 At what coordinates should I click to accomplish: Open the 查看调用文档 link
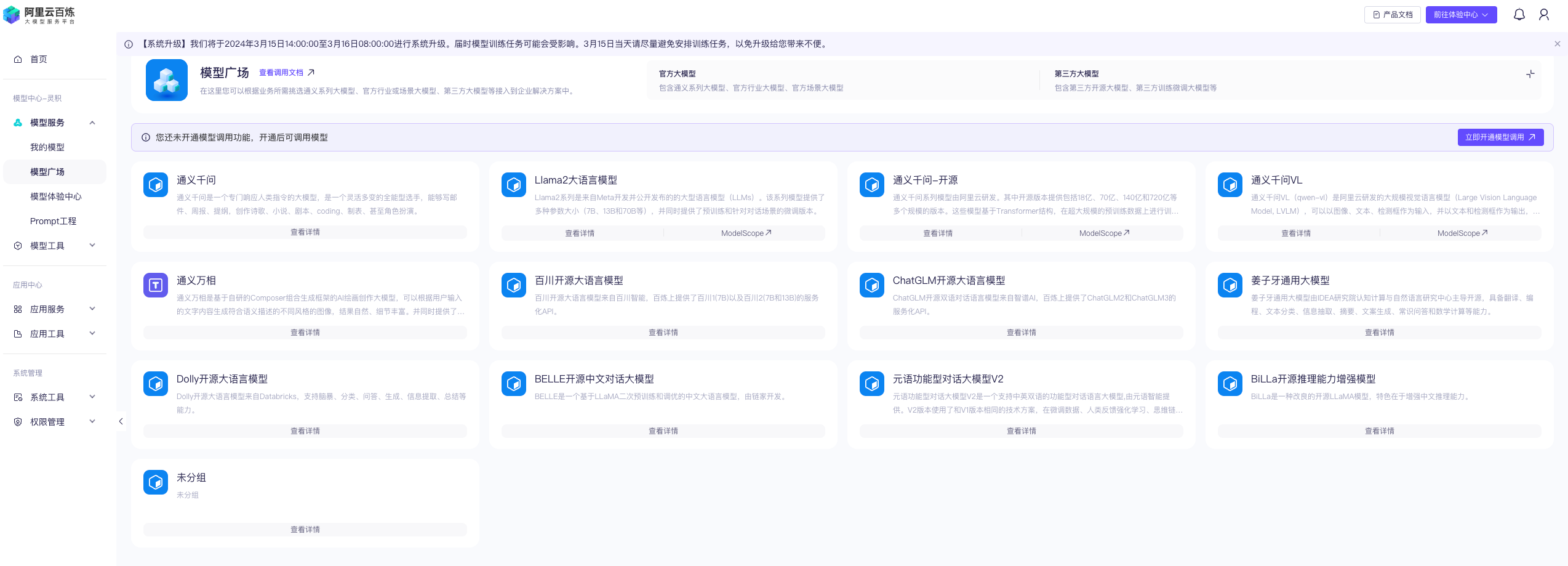pos(281,73)
